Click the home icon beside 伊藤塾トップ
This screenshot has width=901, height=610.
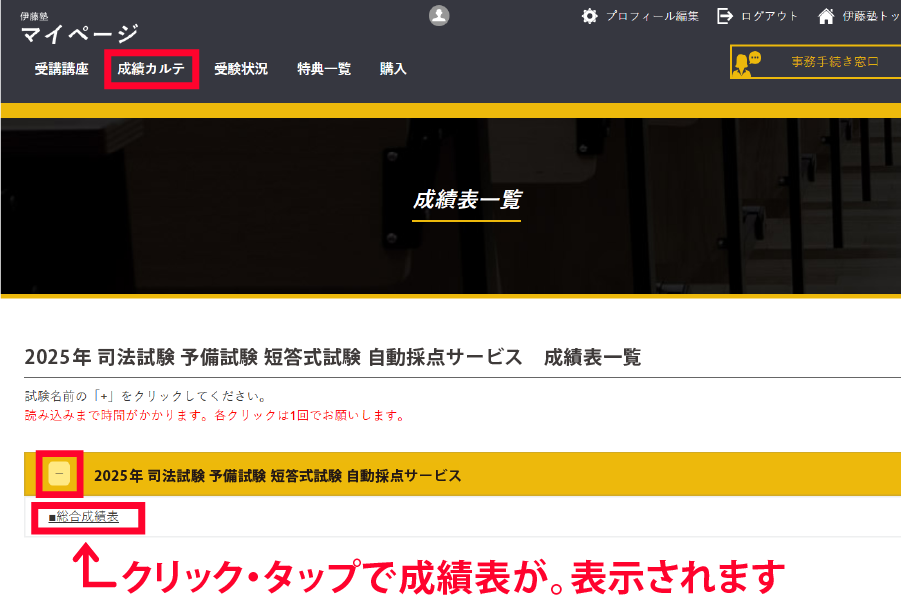(826, 16)
